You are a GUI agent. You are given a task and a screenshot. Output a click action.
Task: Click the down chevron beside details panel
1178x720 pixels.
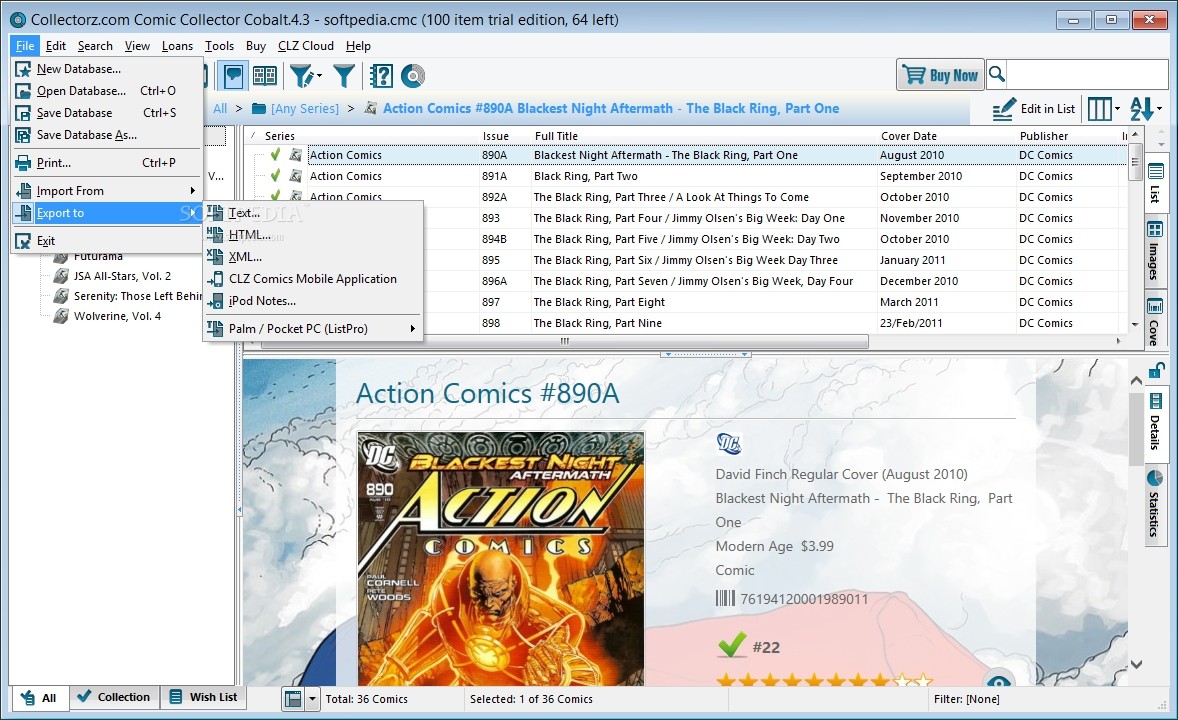(1136, 664)
